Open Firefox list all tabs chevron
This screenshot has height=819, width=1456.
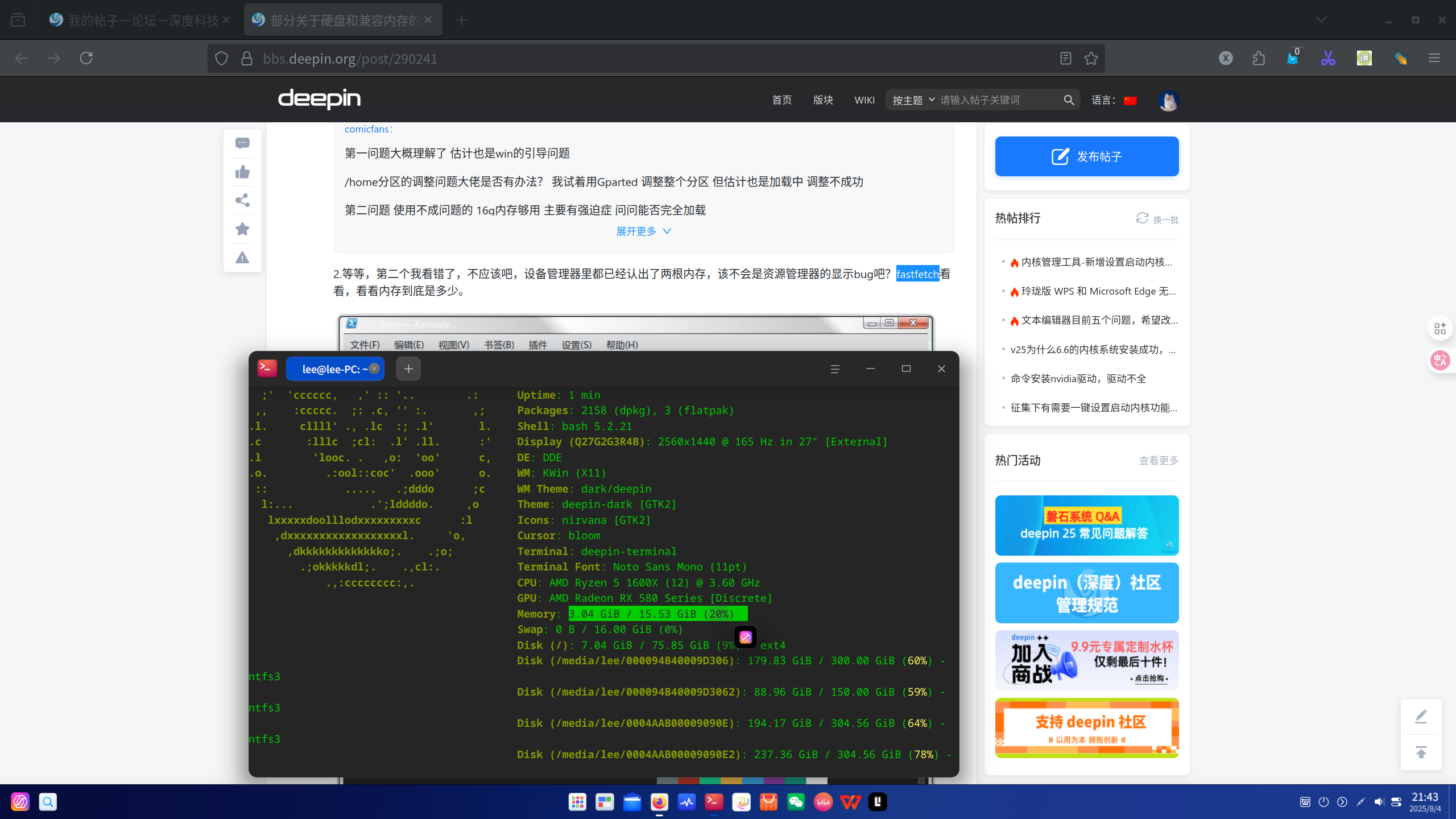(x=1321, y=20)
